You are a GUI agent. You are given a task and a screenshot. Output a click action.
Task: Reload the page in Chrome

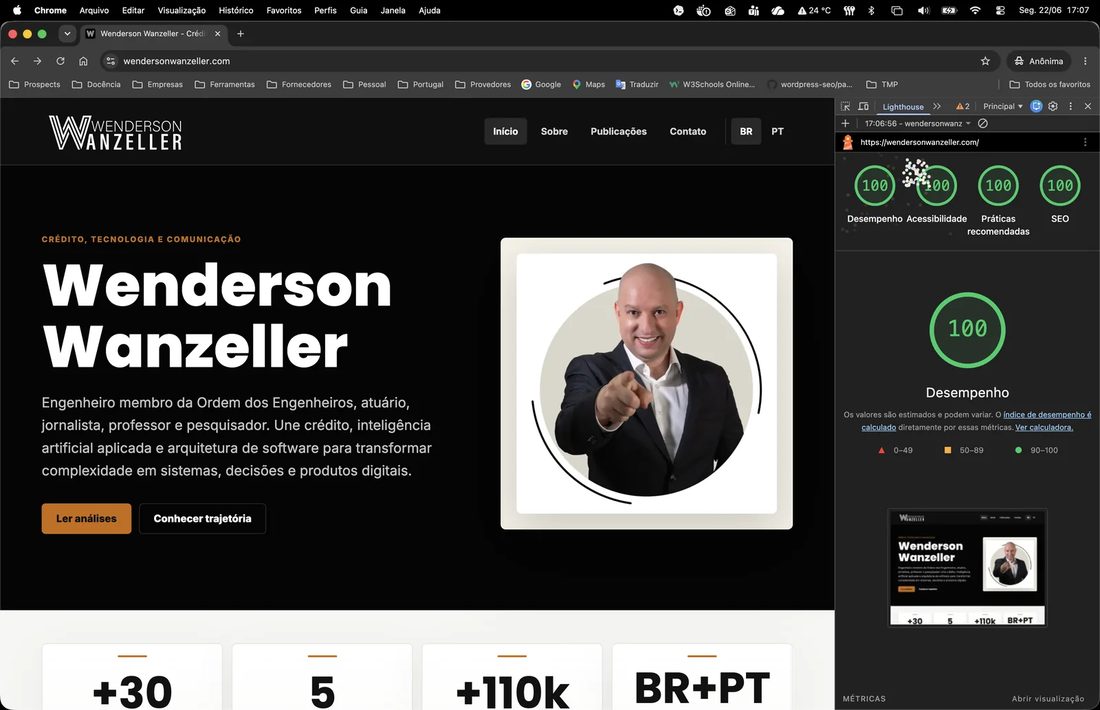click(60, 61)
